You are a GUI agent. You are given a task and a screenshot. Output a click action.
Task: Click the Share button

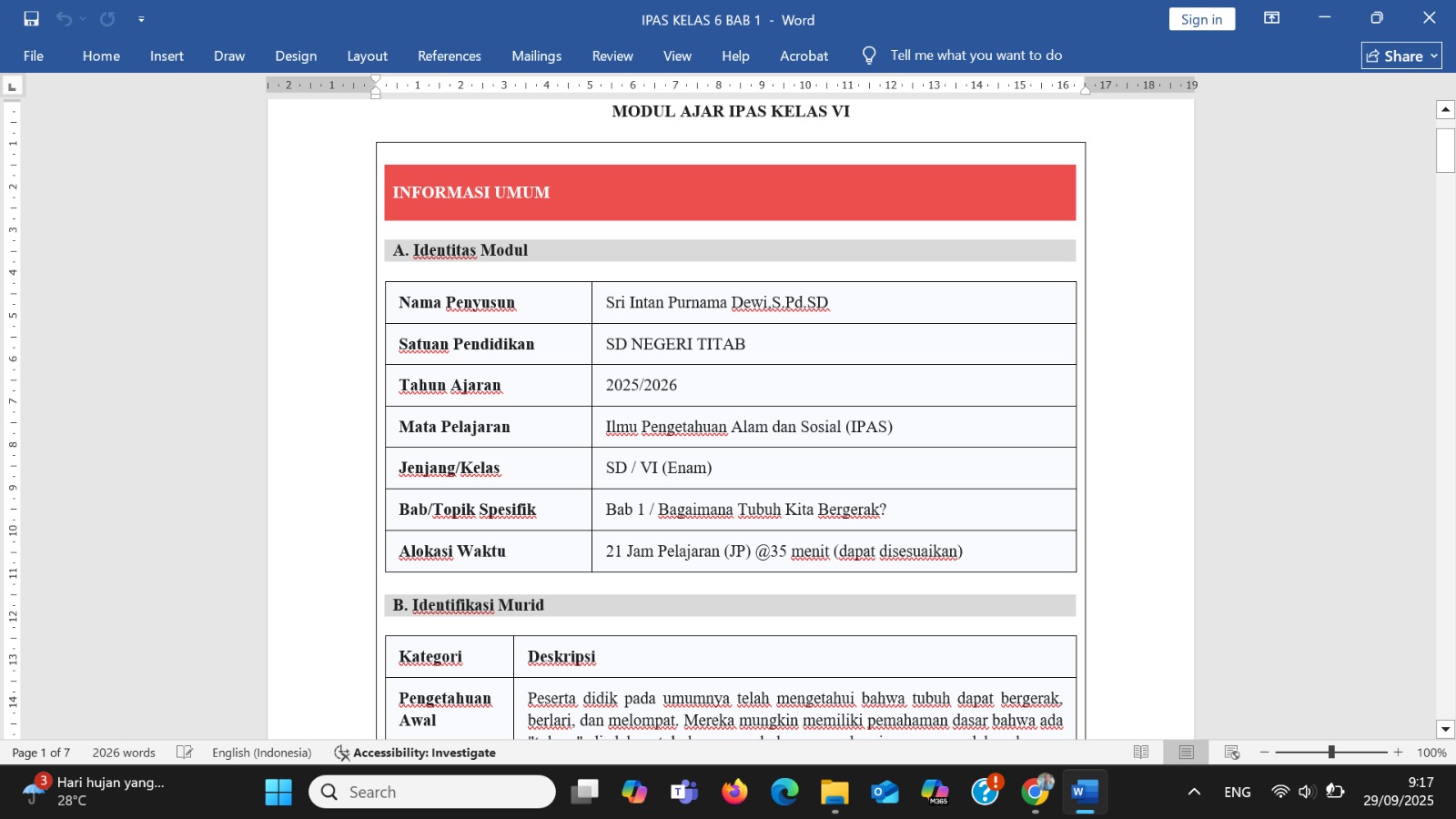click(1400, 56)
